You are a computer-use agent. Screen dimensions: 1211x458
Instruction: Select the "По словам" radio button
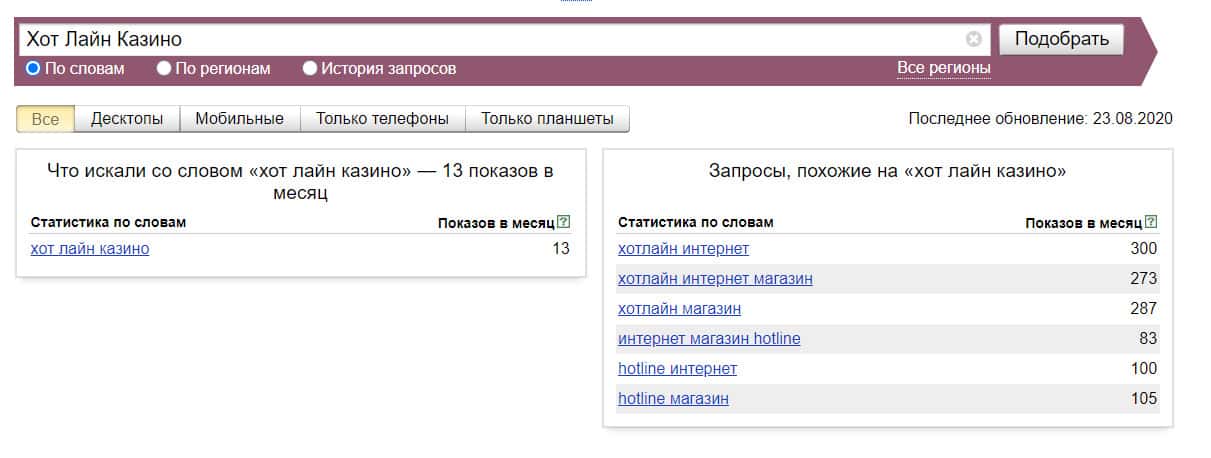coord(33,69)
